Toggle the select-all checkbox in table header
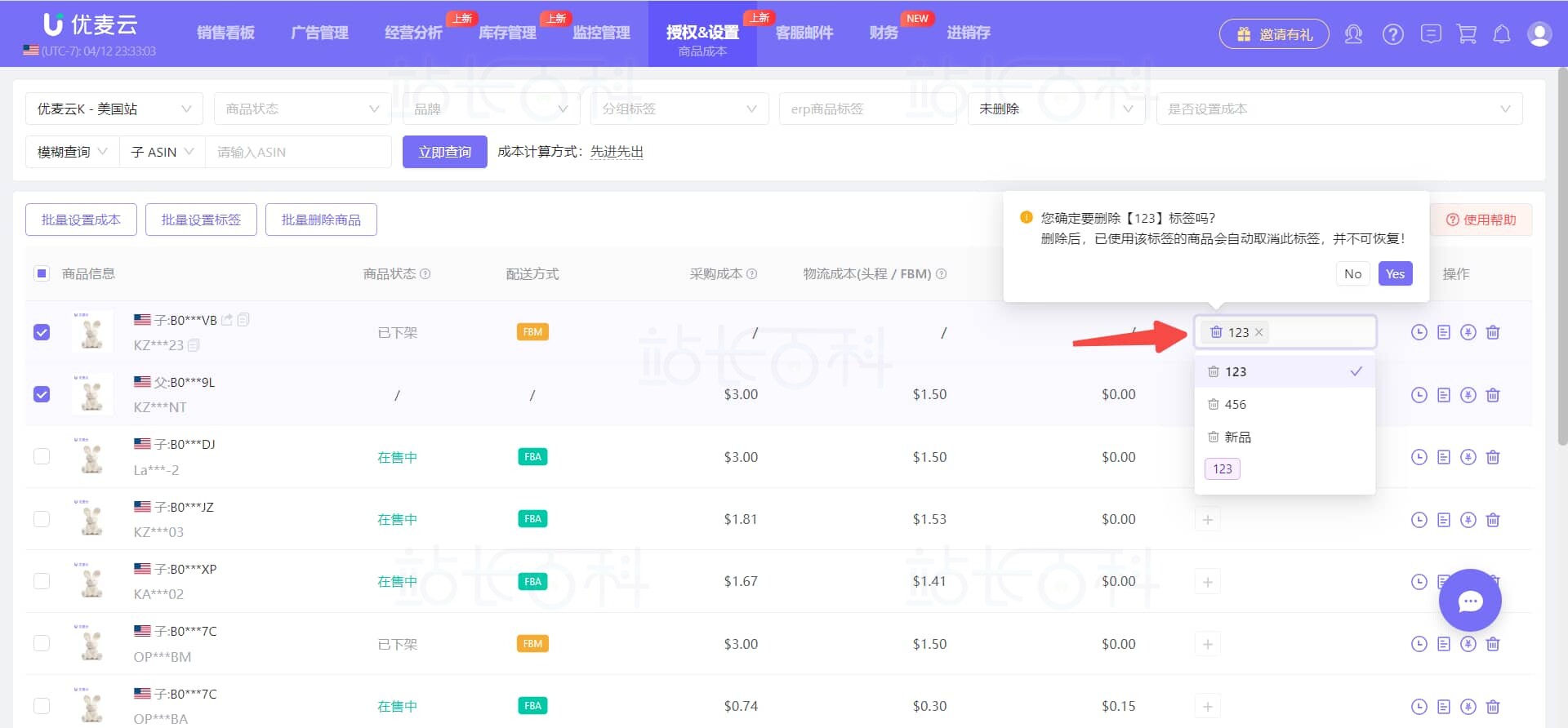Screen dimensions: 1568x728 [x=42, y=273]
